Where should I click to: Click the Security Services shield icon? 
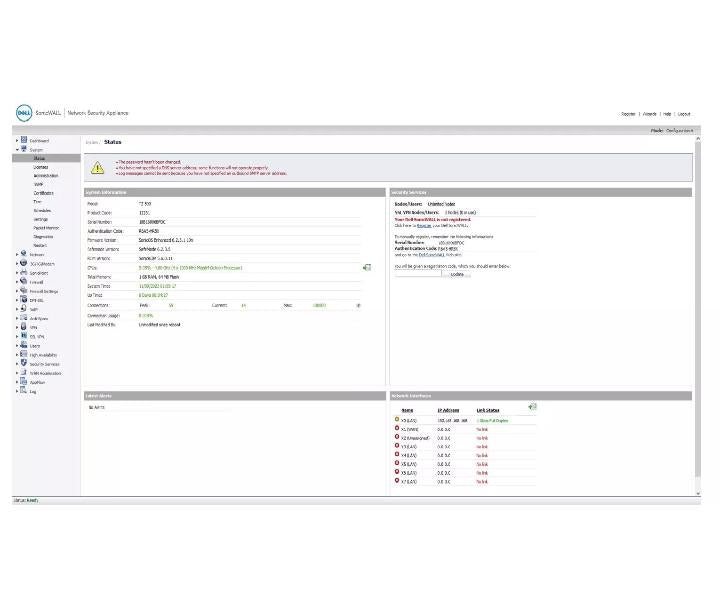click(24, 363)
